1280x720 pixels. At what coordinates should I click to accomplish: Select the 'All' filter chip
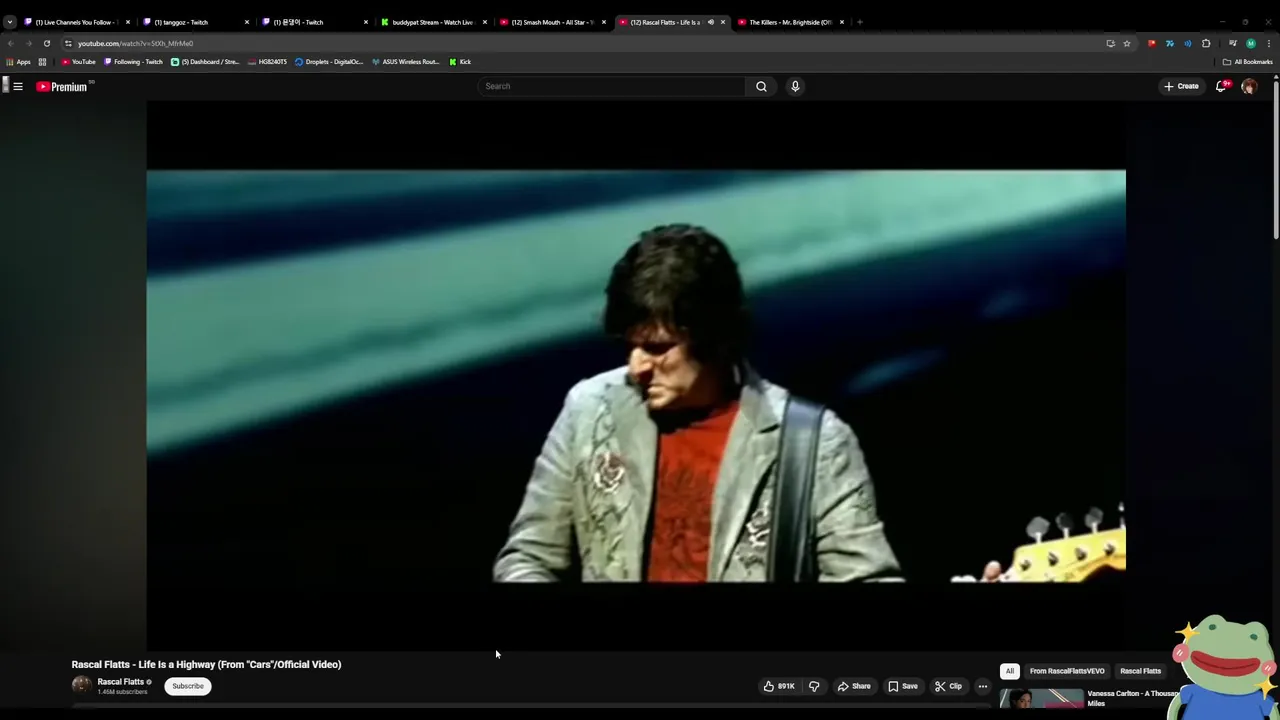tap(1010, 671)
